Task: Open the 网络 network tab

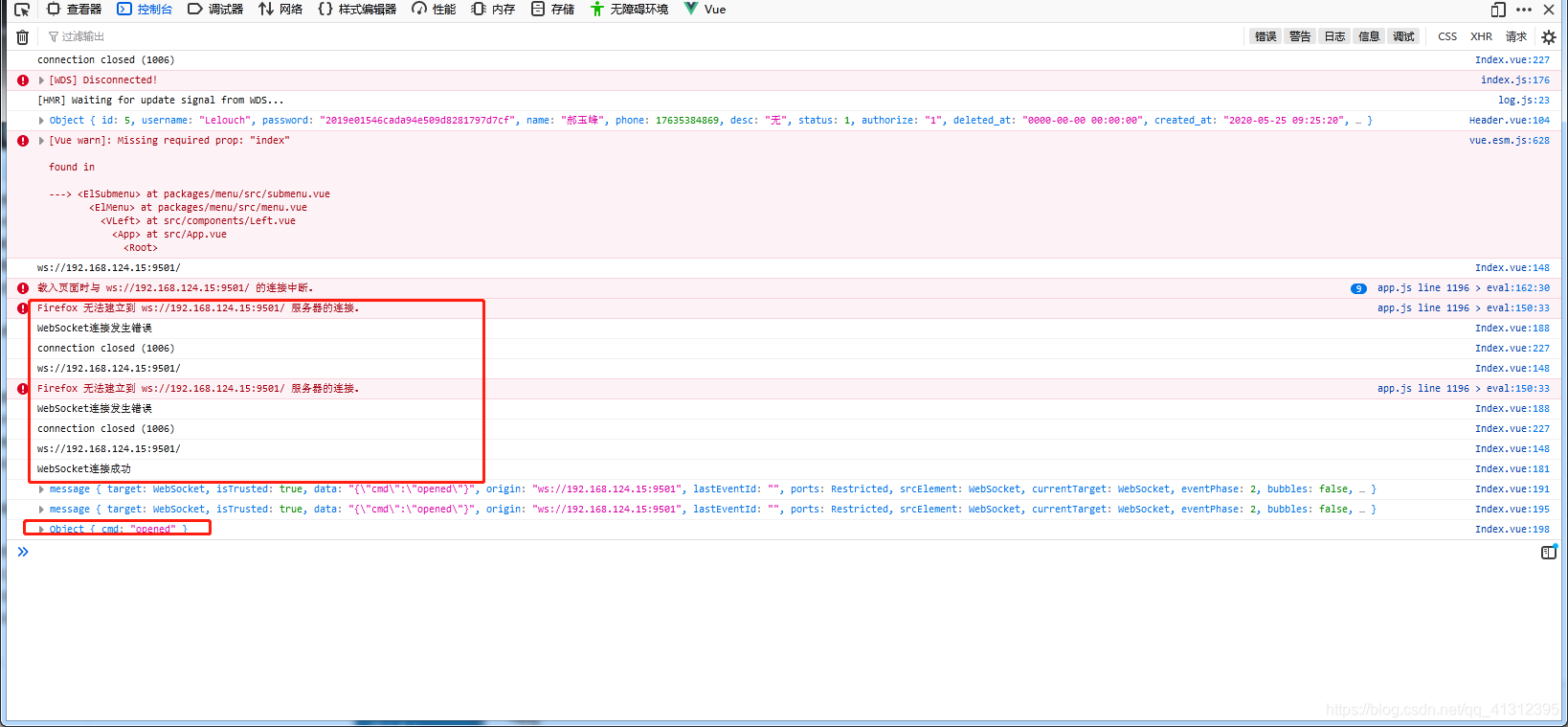Action: [280, 10]
